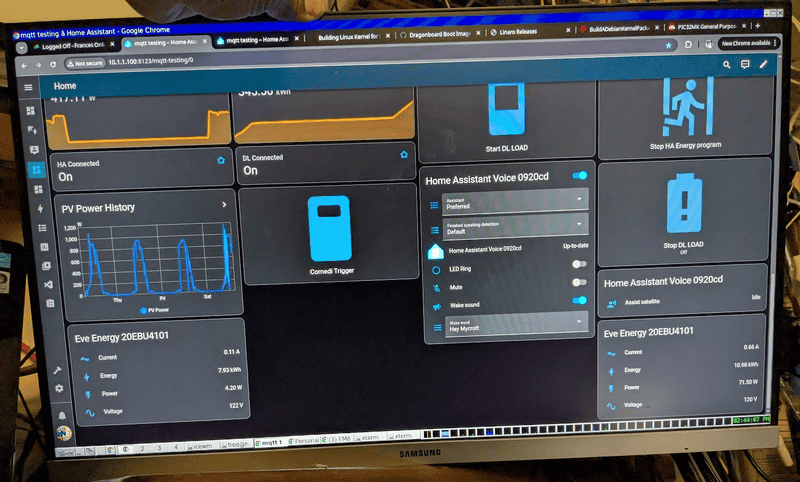Click the Assist satellite icon
The image size is (800, 482).
pos(612,304)
